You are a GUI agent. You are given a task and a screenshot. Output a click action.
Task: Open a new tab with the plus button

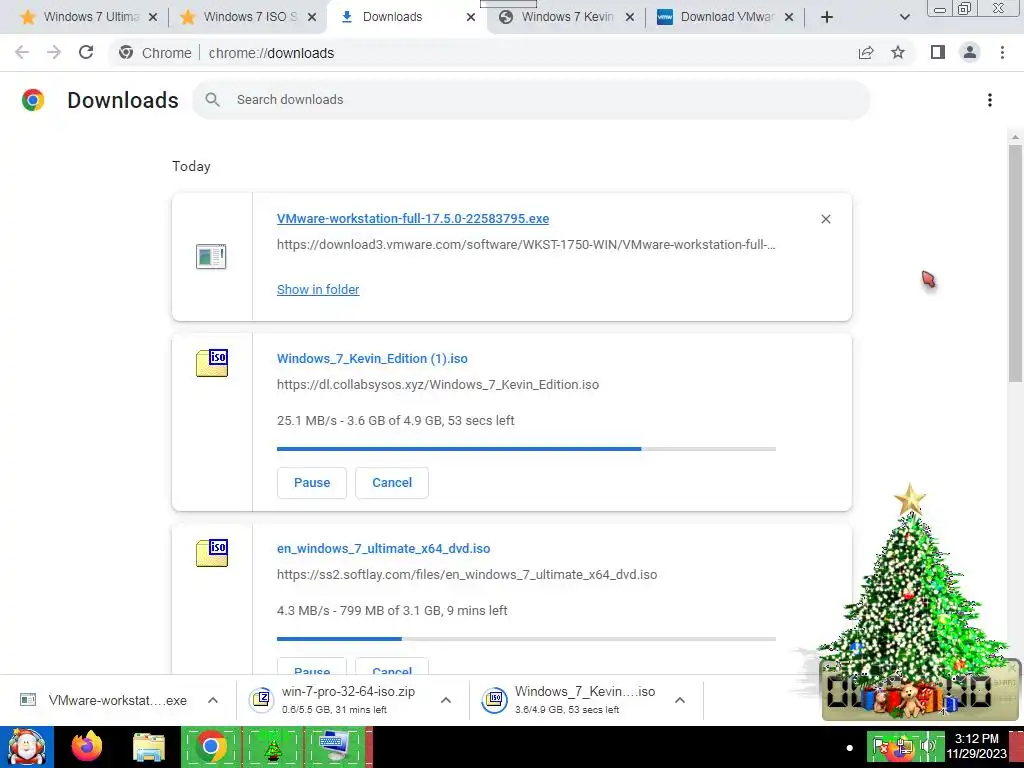pos(827,17)
